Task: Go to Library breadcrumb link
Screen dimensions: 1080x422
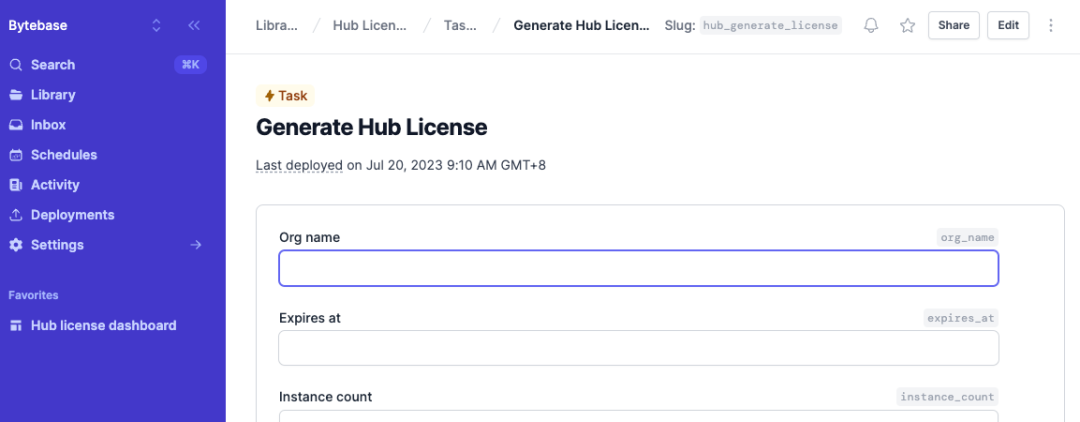Action: [x=277, y=26]
